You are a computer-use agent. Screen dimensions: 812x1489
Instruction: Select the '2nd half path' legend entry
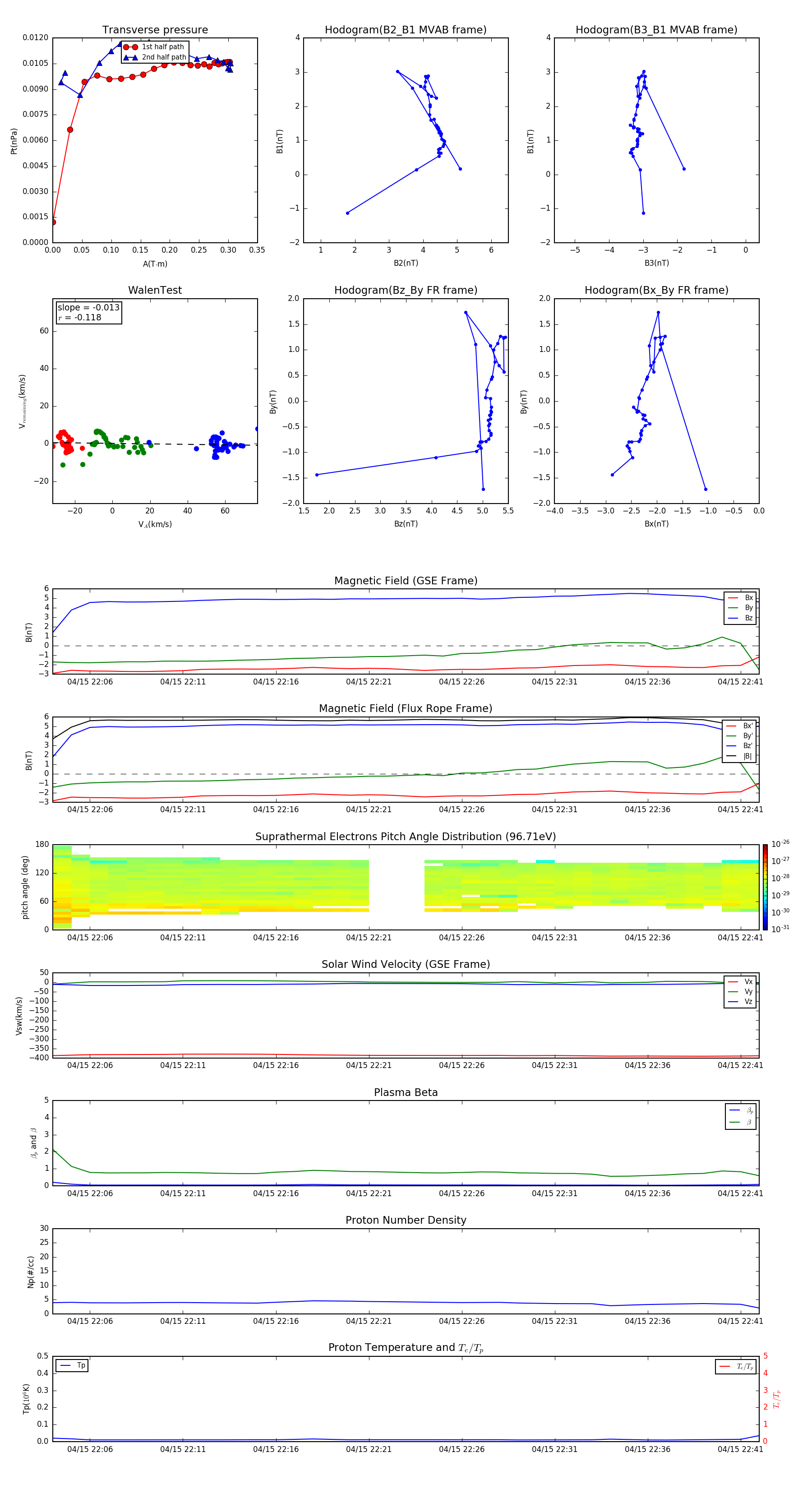click(155, 57)
